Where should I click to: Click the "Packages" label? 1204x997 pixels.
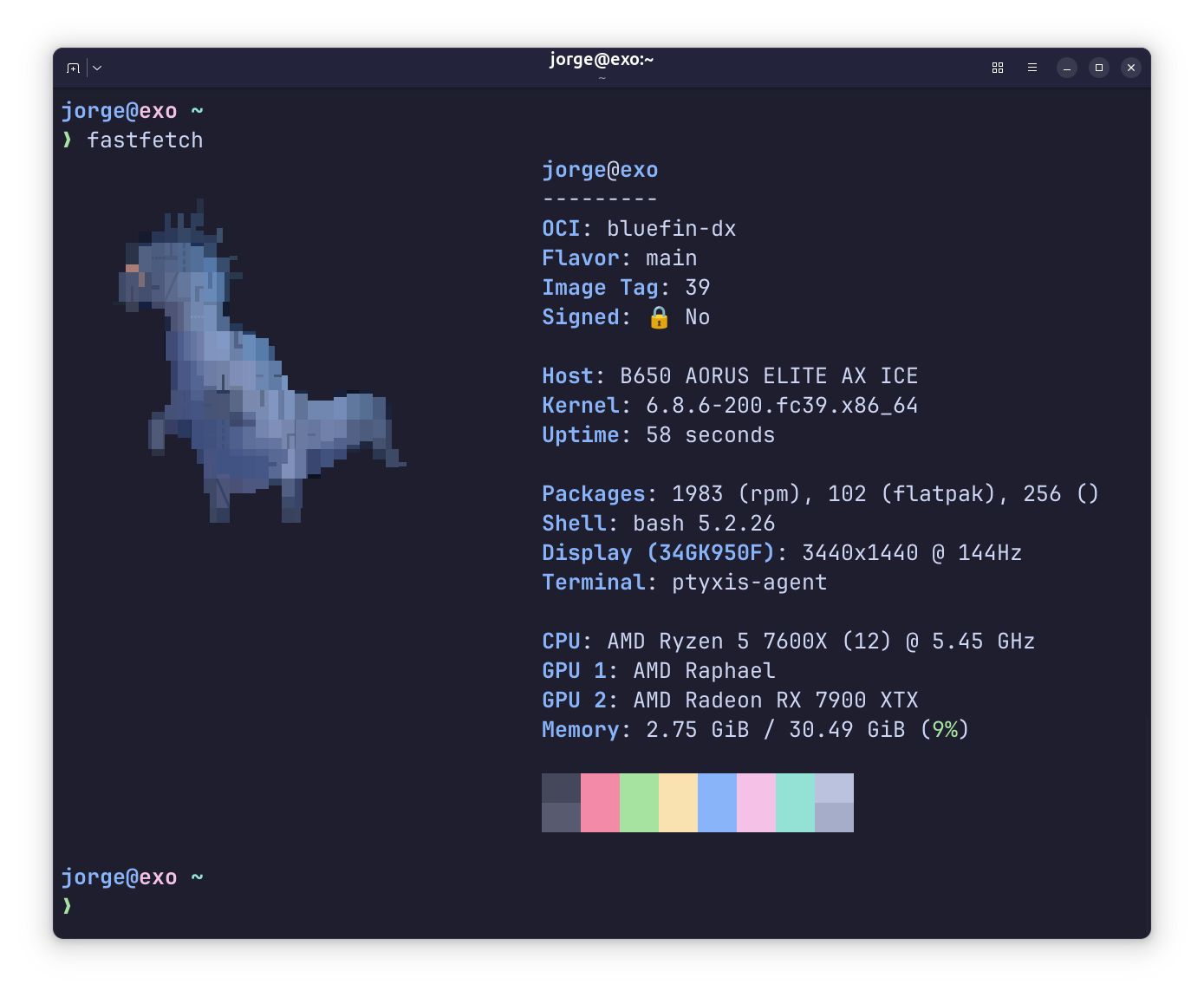tap(594, 494)
